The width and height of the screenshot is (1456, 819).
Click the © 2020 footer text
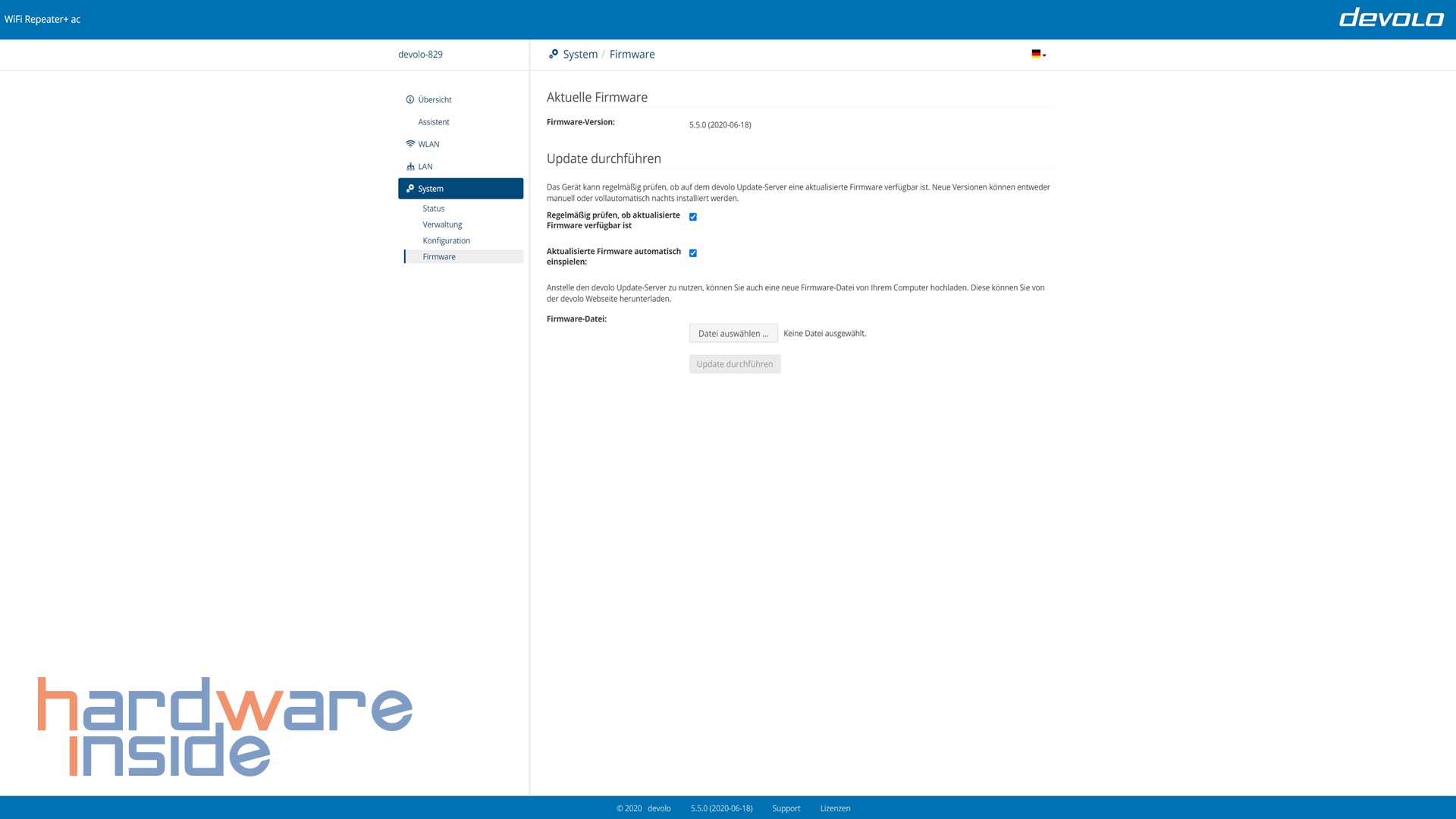click(629, 808)
